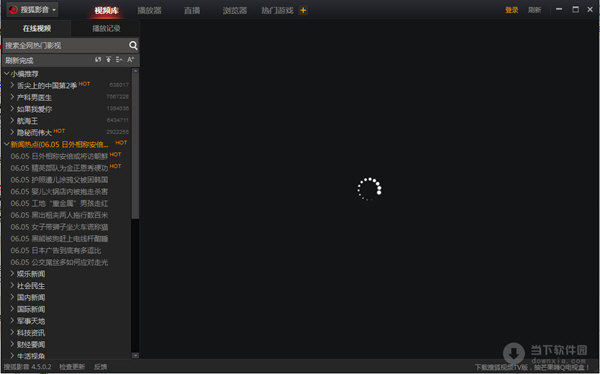Expand 舌尖上的中国第2季 entry
The height and width of the screenshot is (374, 600).
pyautogui.click(x=12, y=85)
